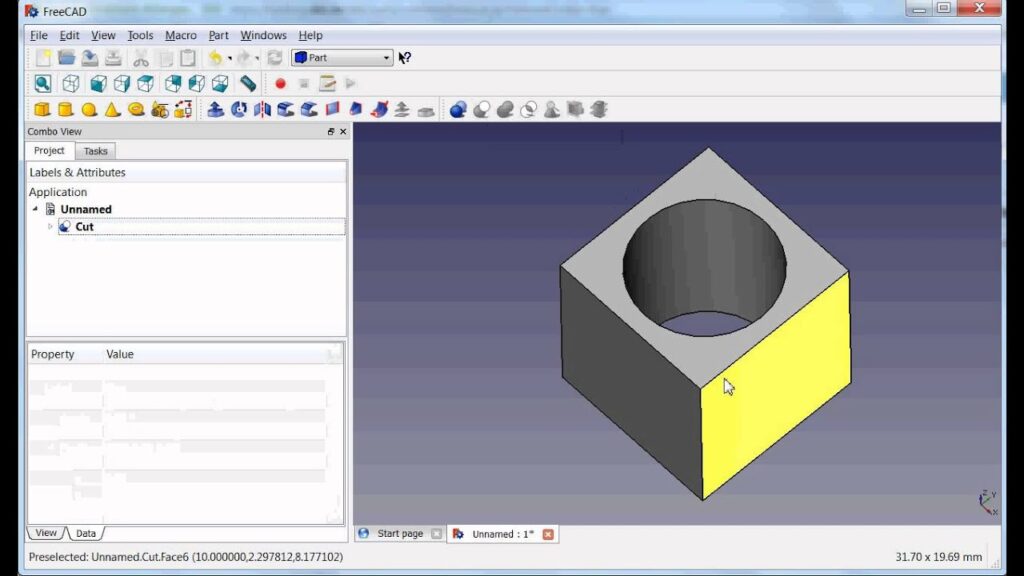1024x576 pixels.
Task: Select the View property tab
Action: 46,533
